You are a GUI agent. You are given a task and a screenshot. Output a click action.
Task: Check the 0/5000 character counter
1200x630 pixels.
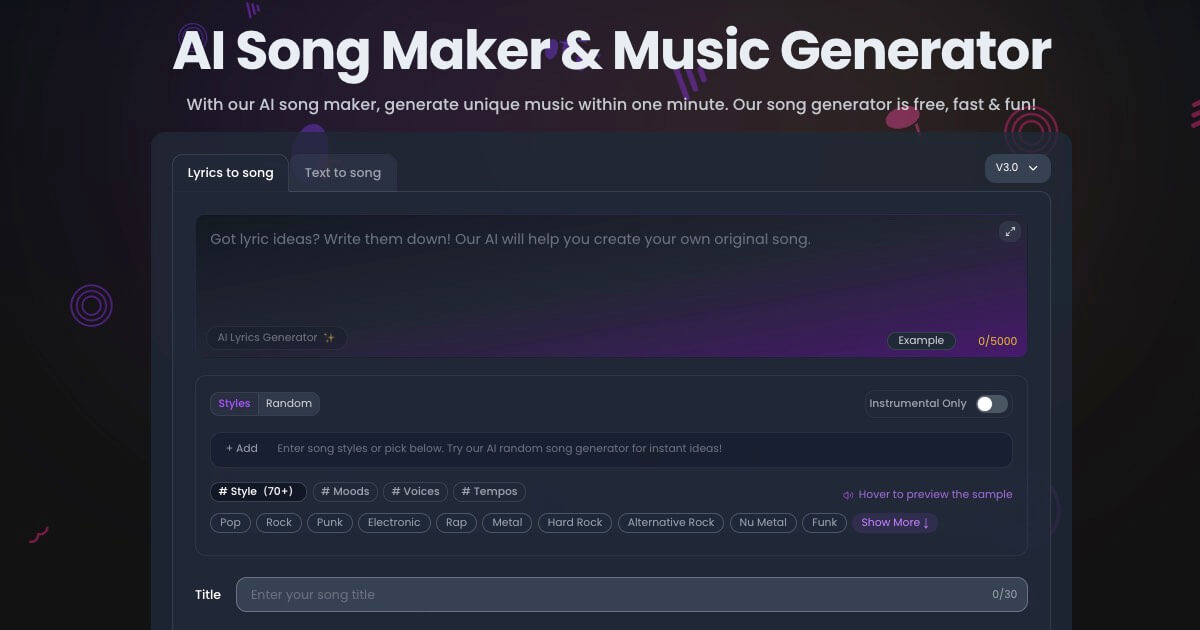point(997,340)
